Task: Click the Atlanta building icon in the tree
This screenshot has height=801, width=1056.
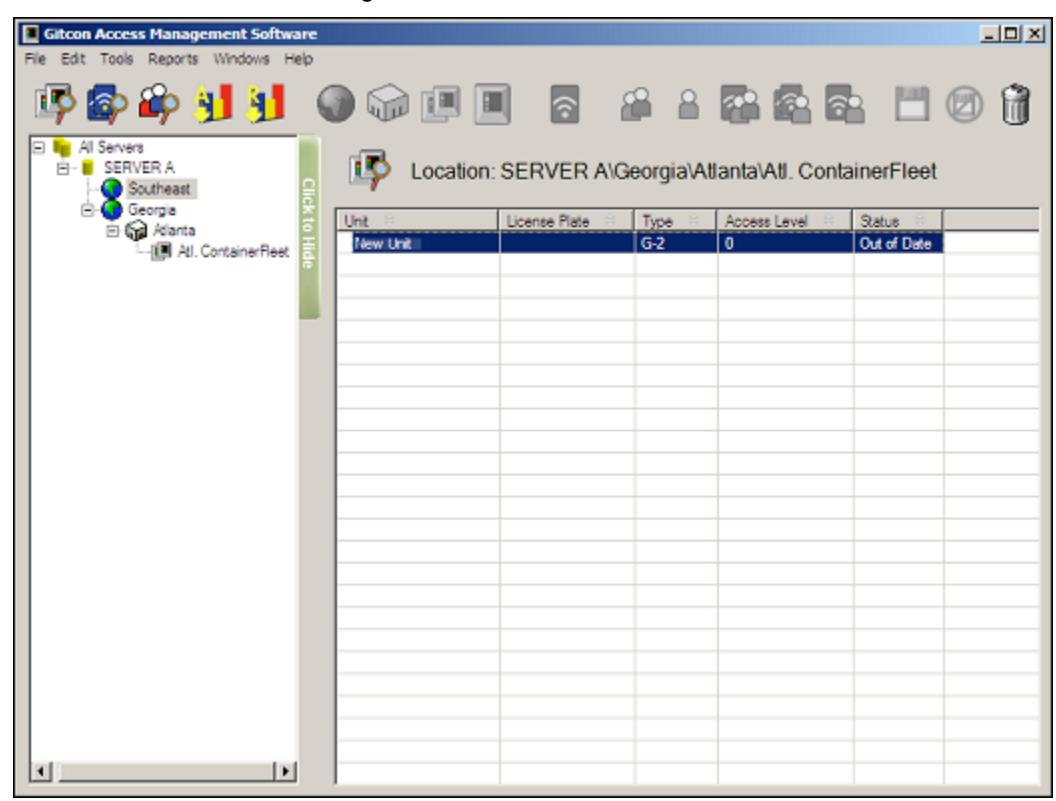Action: coord(137,231)
